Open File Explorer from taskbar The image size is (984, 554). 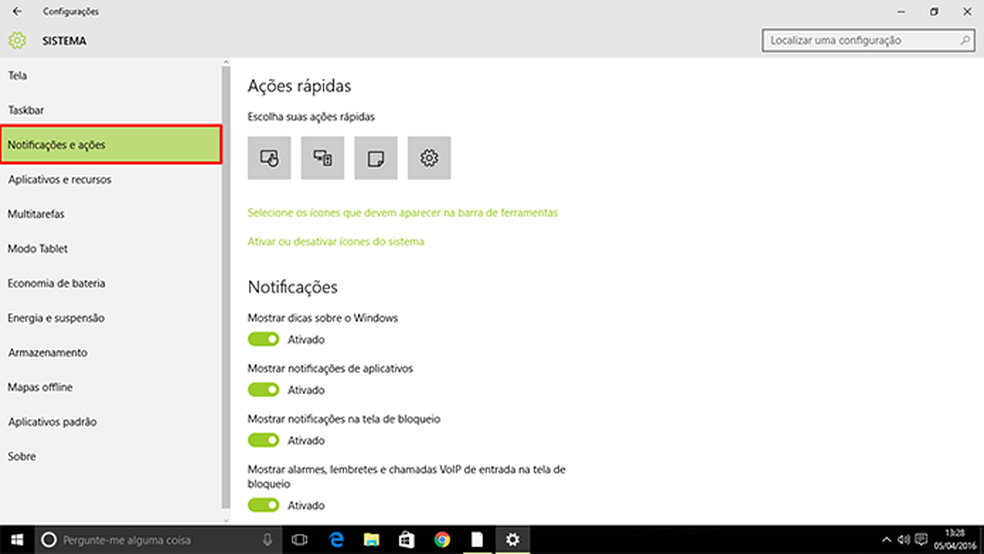point(372,540)
